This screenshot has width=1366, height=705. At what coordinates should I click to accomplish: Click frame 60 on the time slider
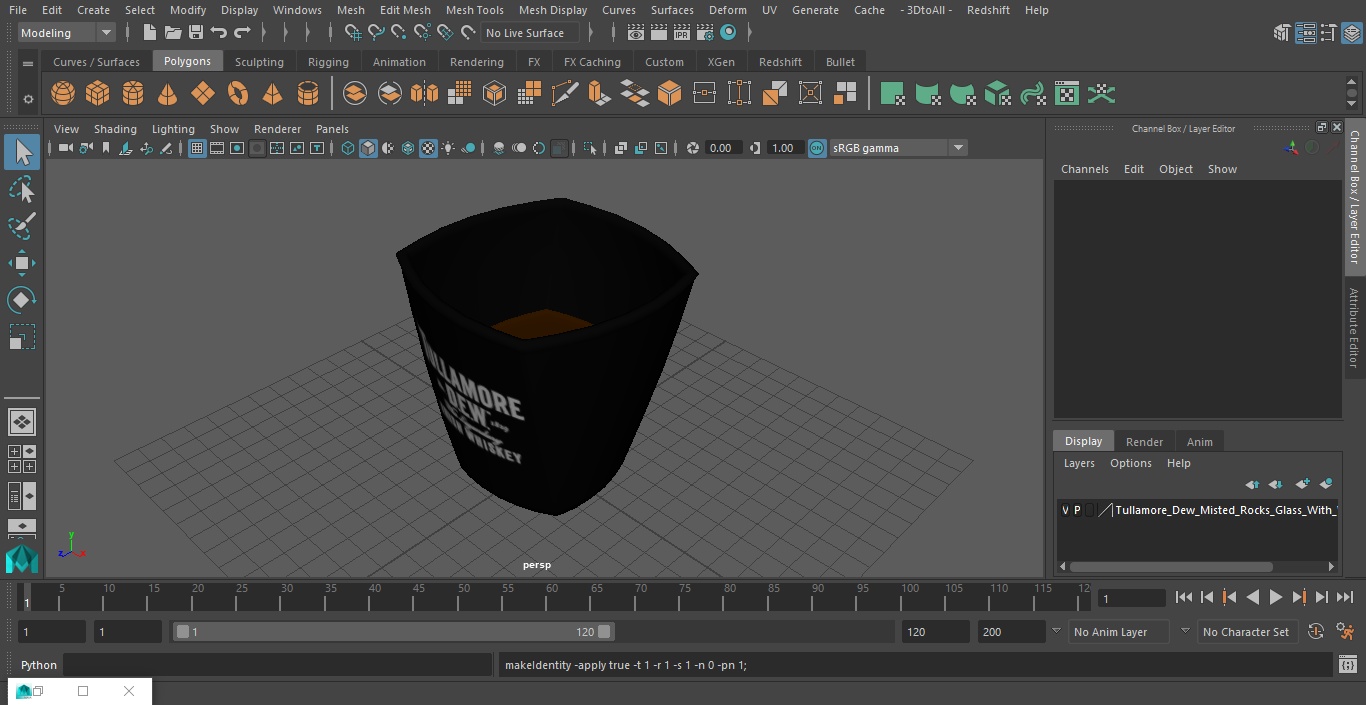click(x=552, y=598)
